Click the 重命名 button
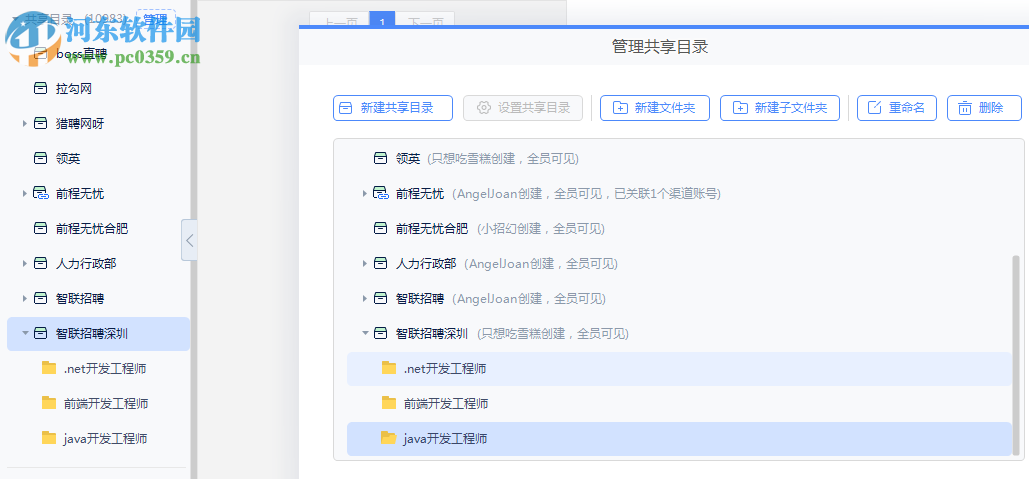 pyautogui.click(x=896, y=108)
